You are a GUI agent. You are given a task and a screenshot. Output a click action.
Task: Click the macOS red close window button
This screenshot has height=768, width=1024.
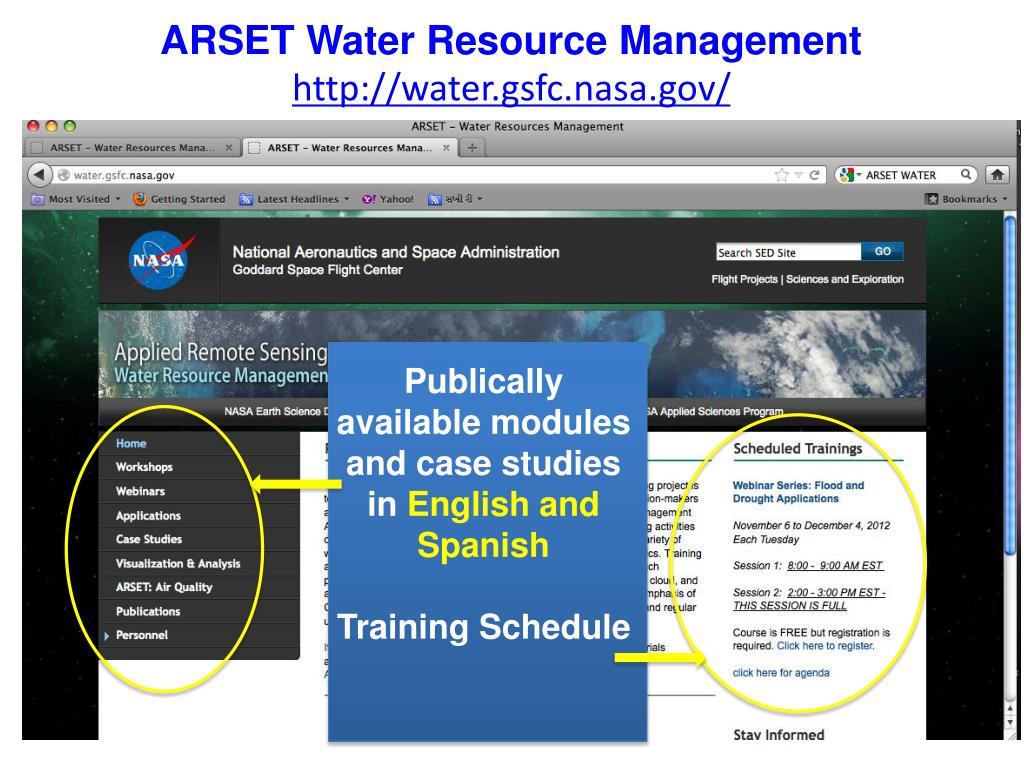coord(33,126)
